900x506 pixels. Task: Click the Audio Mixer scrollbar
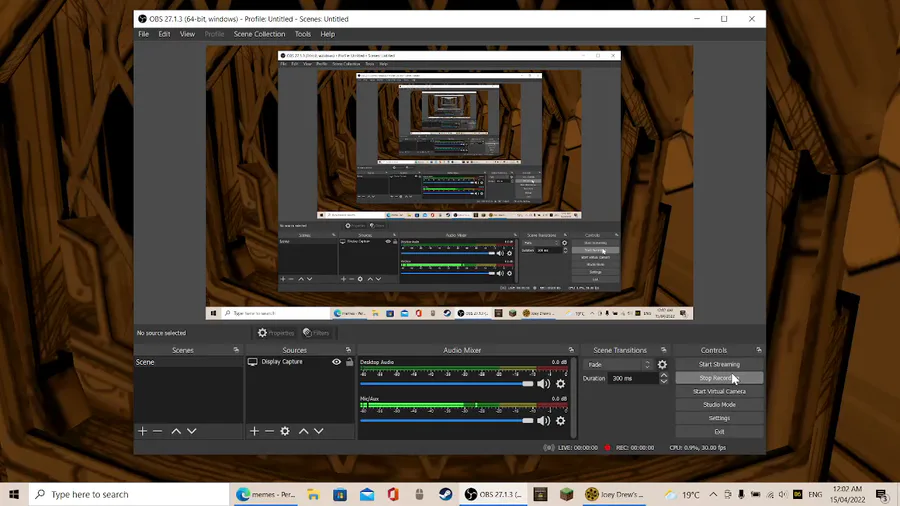(573, 398)
